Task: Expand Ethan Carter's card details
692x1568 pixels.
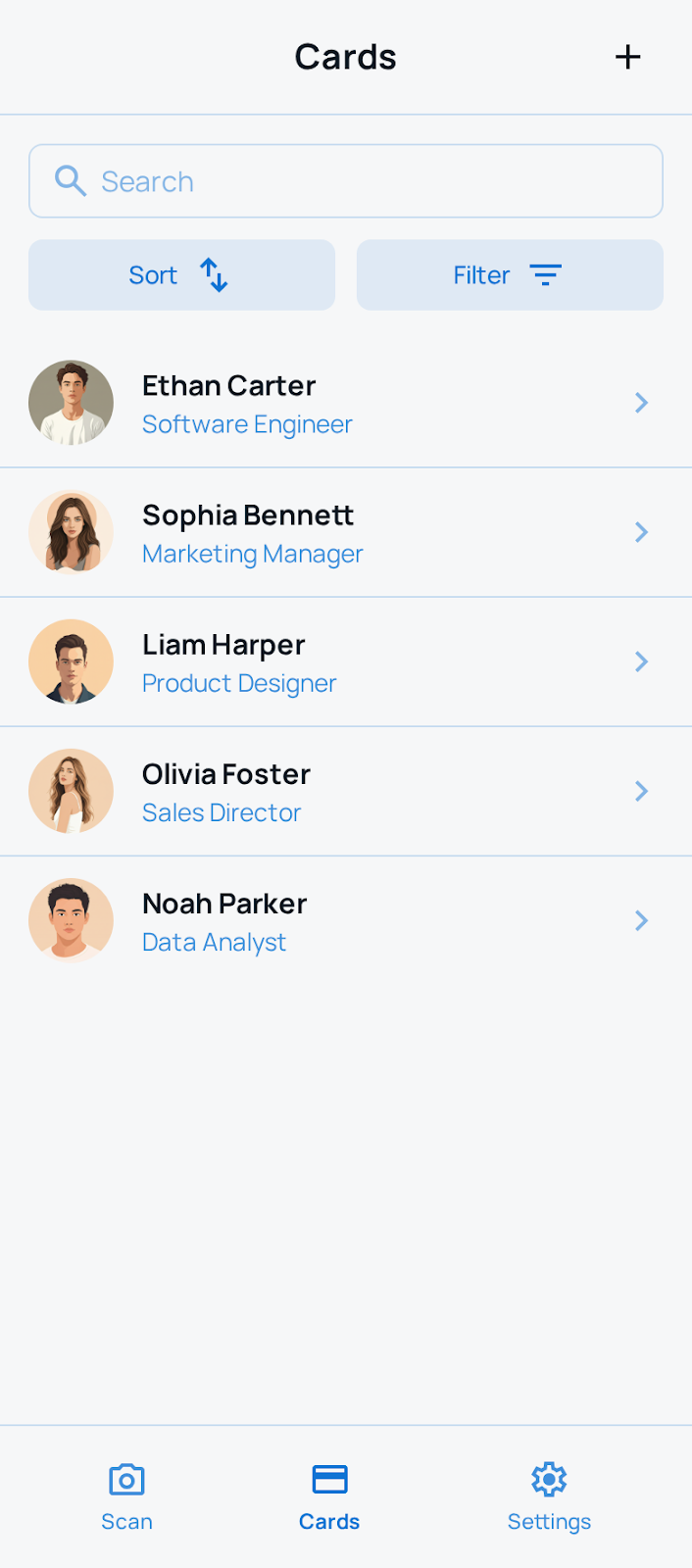Action: click(x=642, y=402)
